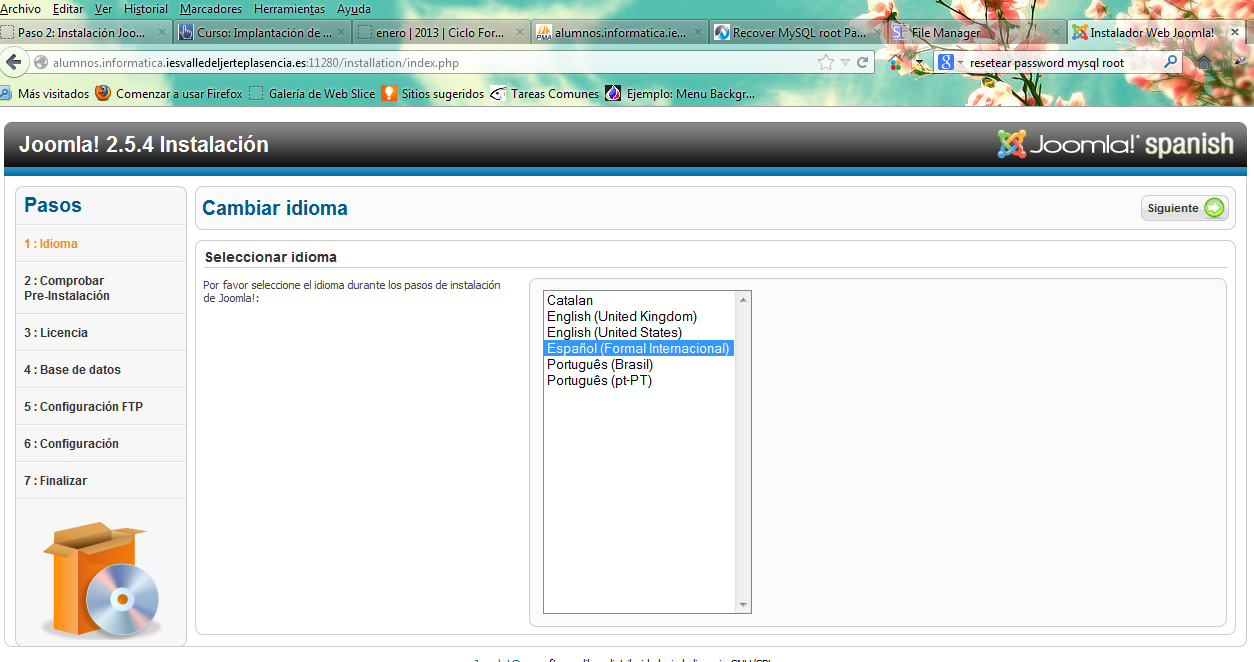Click the bookmark star icon in URL bar

[825, 62]
